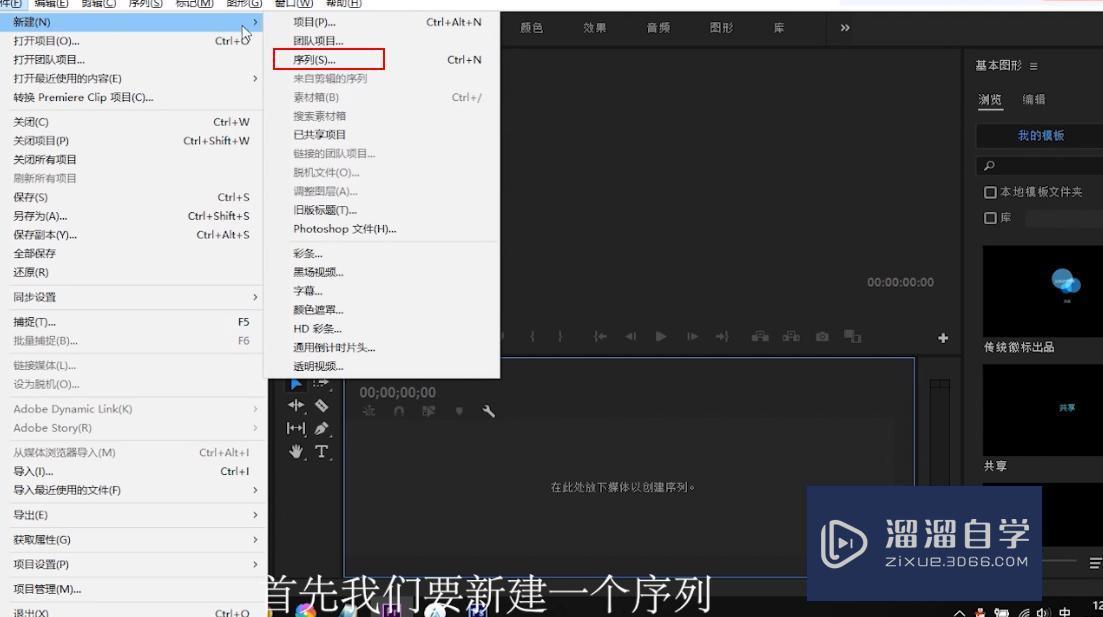This screenshot has height=617, width=1103.
Task: Switch to the 编辑 tab in 基本图形
Action: (1035, 100)
